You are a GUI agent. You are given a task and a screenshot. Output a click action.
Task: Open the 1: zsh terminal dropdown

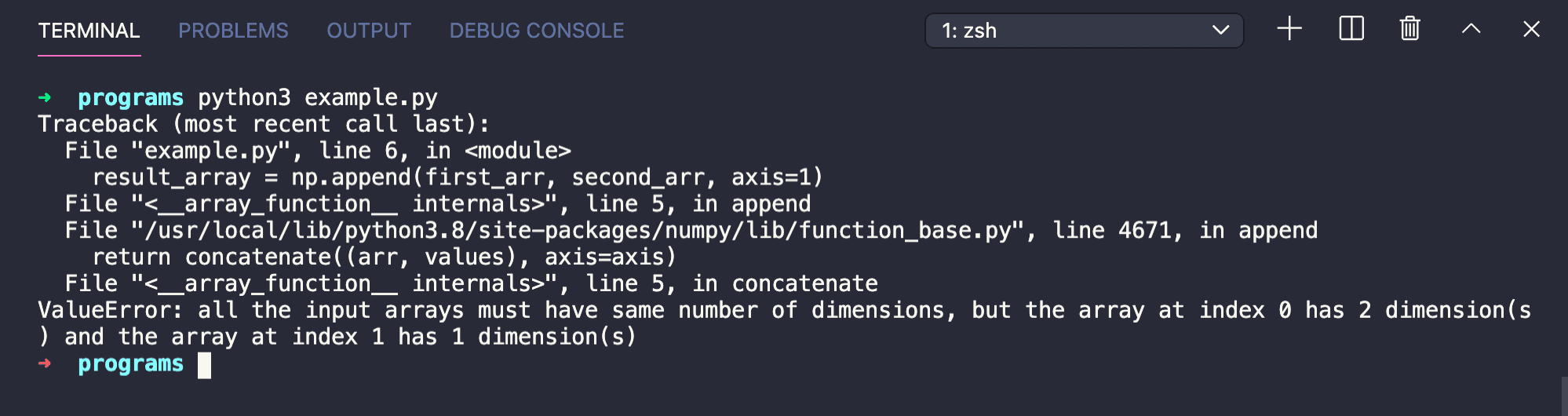pos(1084,31)
